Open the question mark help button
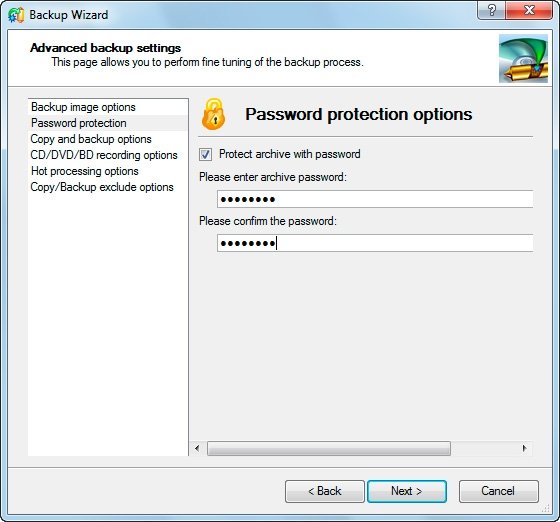Image resolution: width=560 pixels, height=522 pixels. click(492, 10)
